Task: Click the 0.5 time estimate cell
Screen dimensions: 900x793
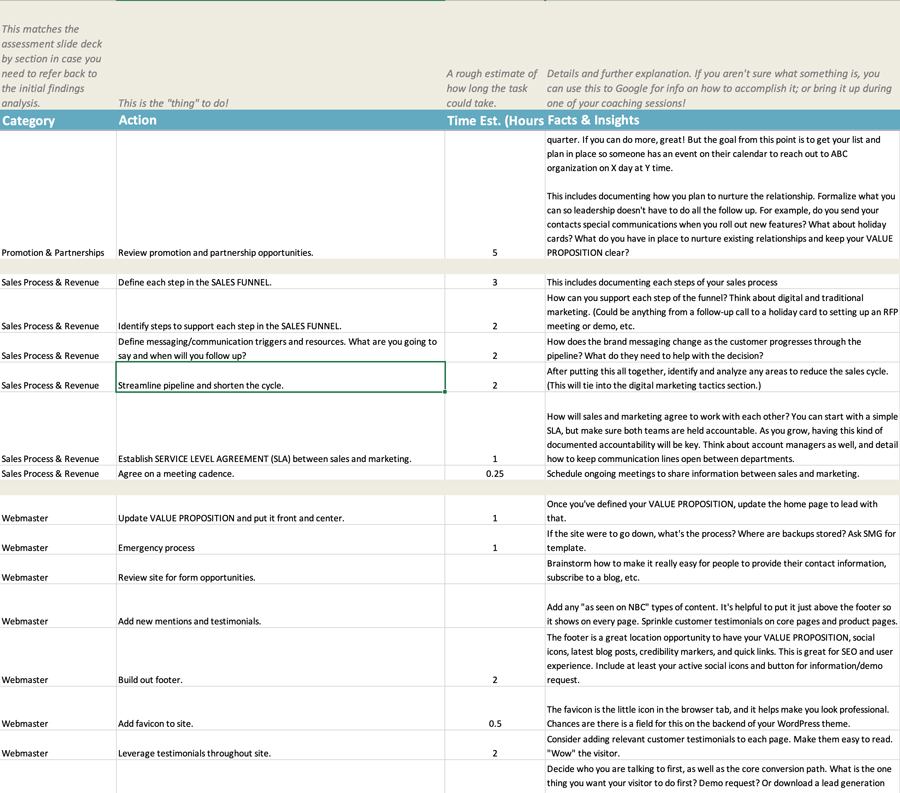Action: click(495, 709)
